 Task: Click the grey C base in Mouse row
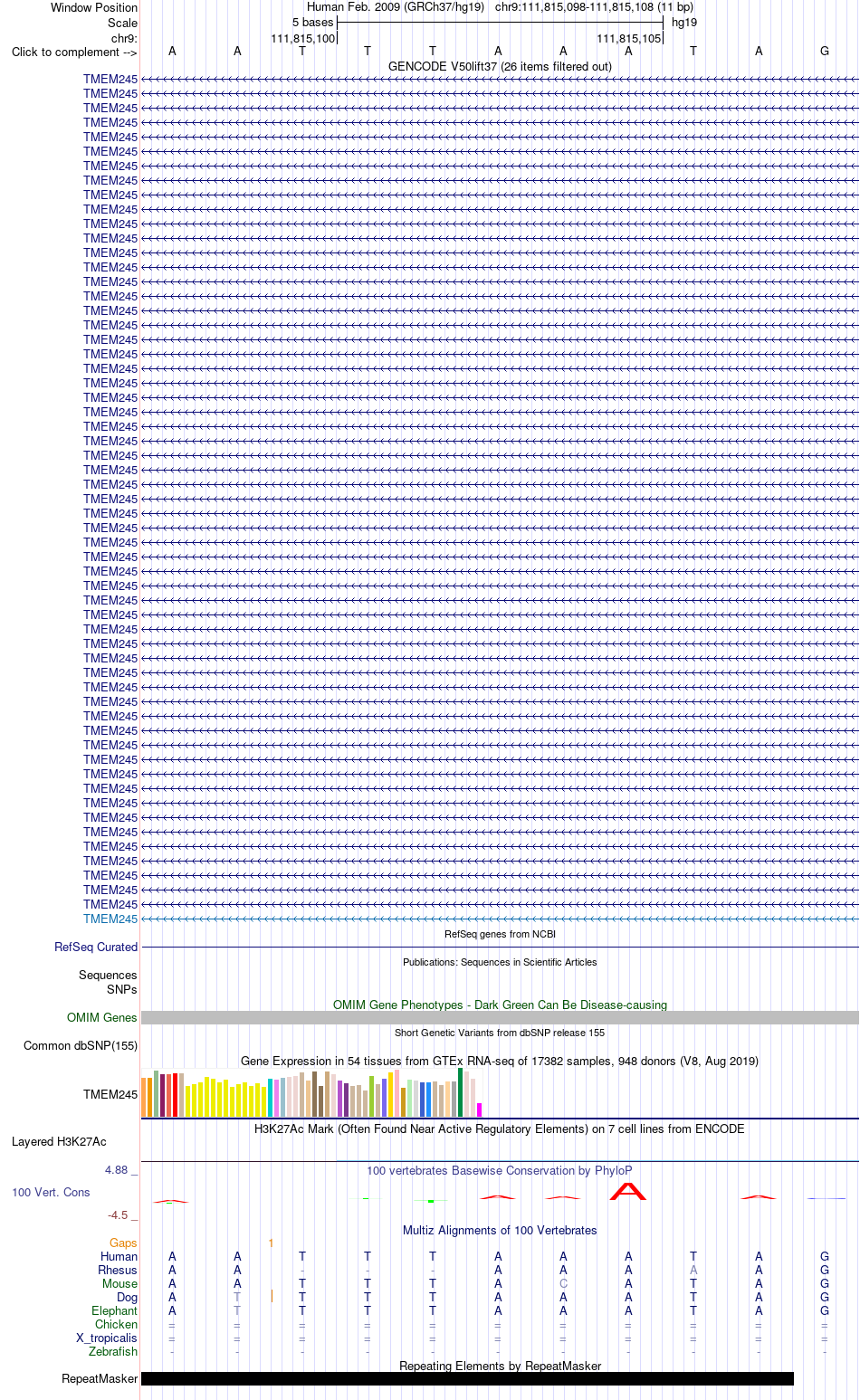coord(563,1283)
